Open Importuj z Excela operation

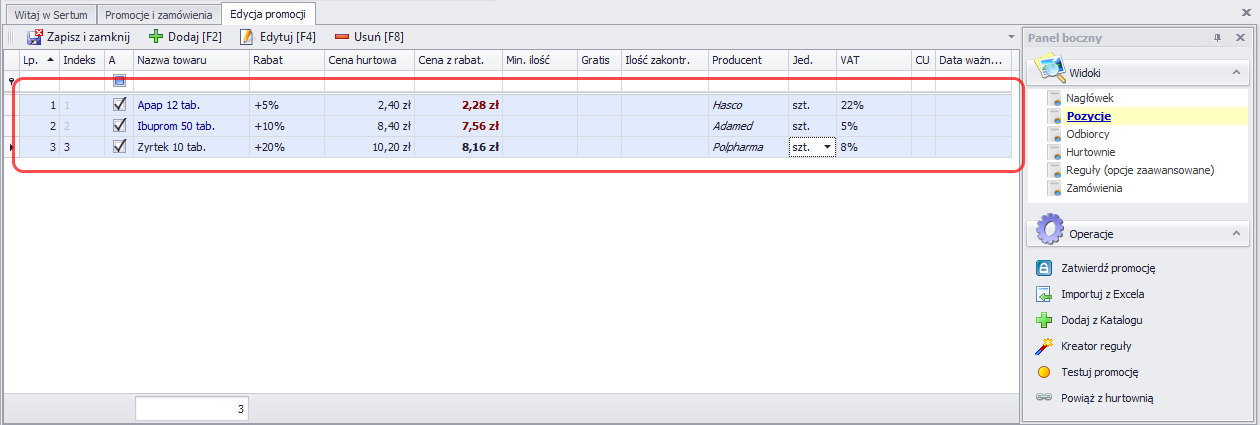tap(1102, 294)
